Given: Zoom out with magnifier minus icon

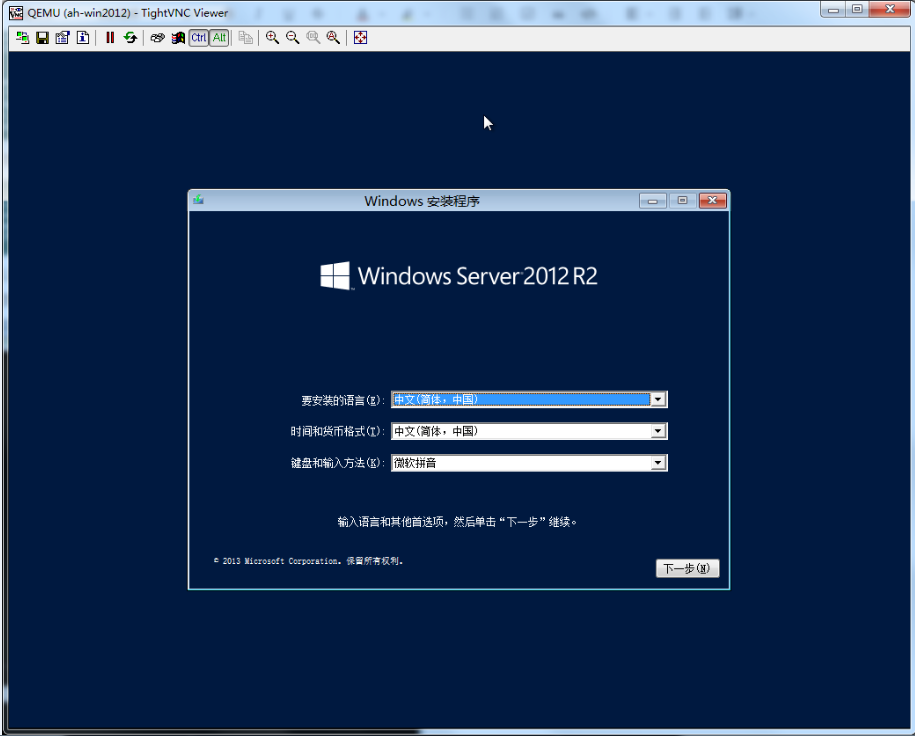Looking at the screenshot, I should coord(292,38).
